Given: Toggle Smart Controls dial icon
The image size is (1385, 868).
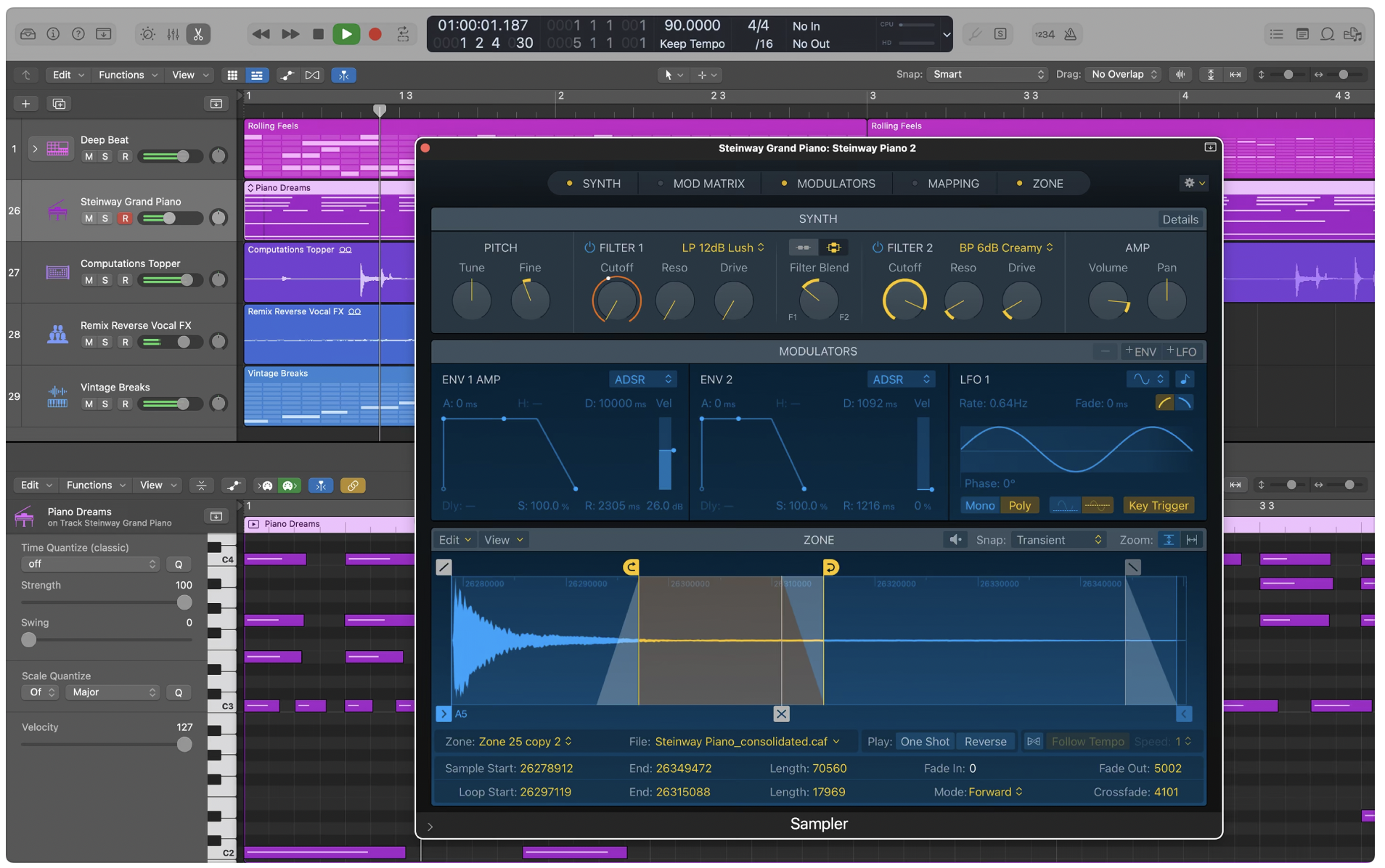Looking at the screenshot, I should click(147, 34).
